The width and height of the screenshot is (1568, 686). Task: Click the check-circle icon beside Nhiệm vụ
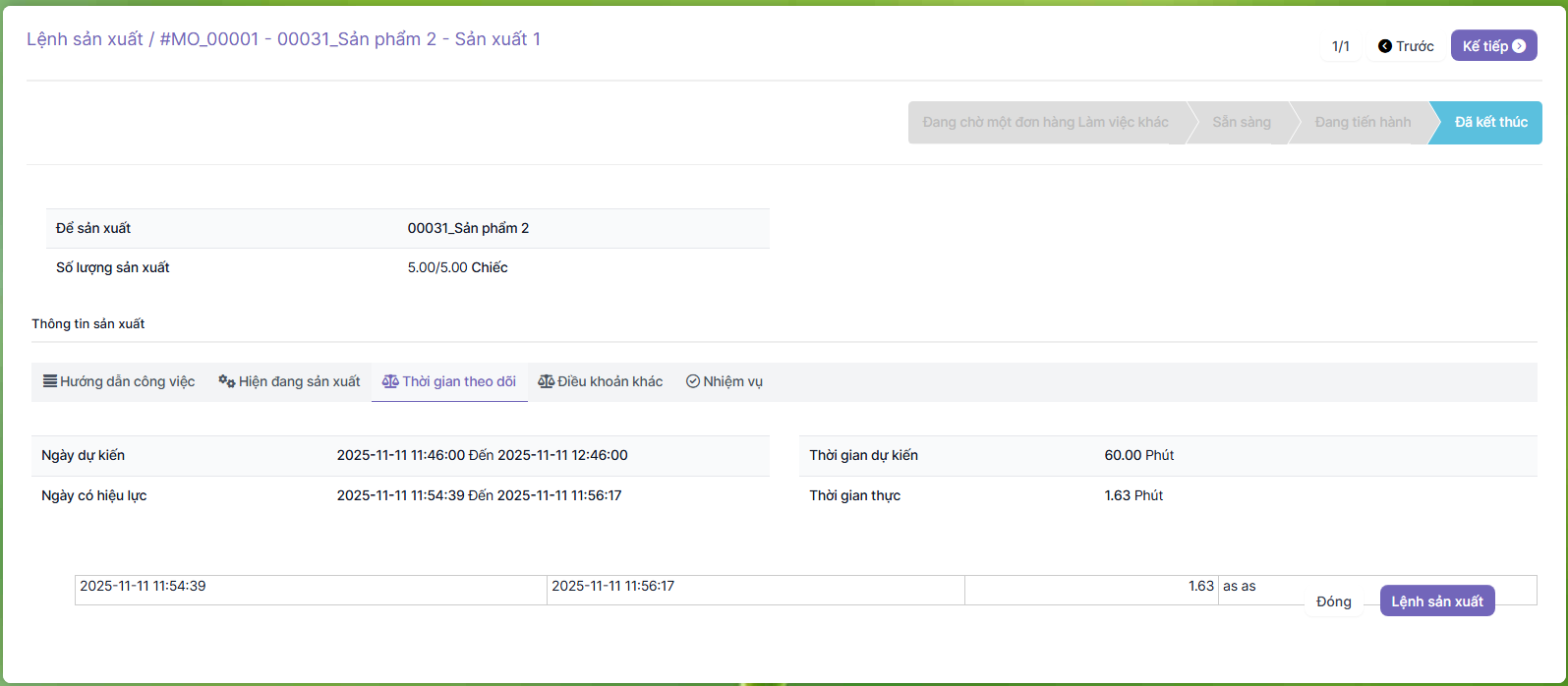click(x=693, y=381)
